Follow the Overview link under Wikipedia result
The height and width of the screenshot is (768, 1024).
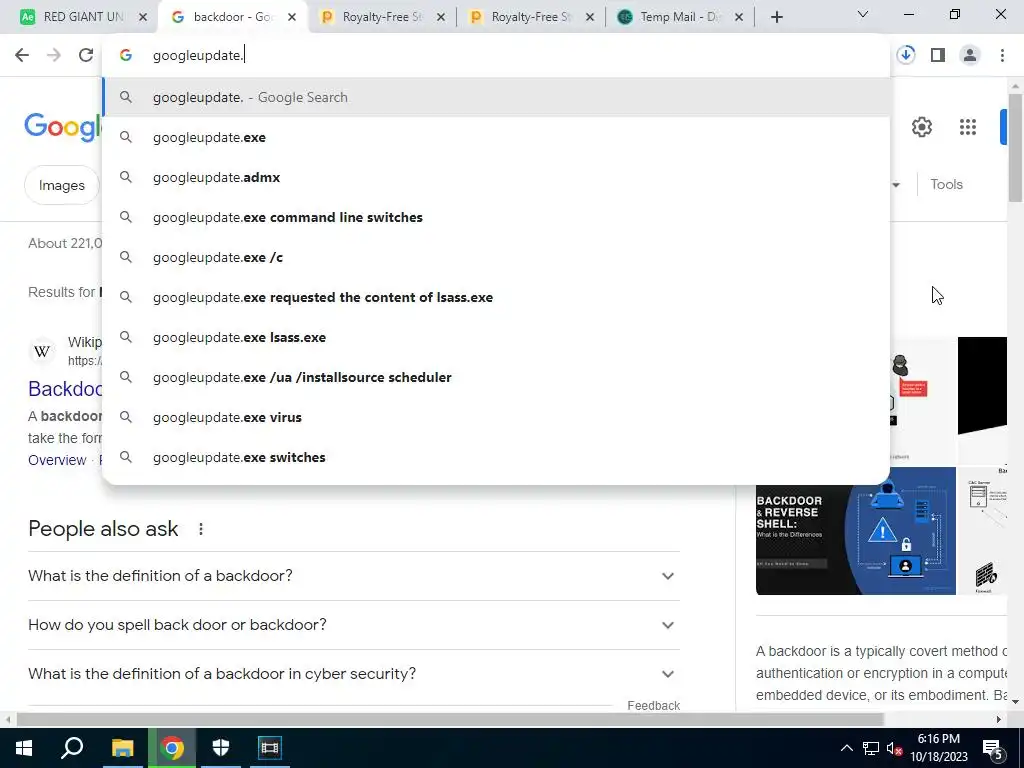57,460
